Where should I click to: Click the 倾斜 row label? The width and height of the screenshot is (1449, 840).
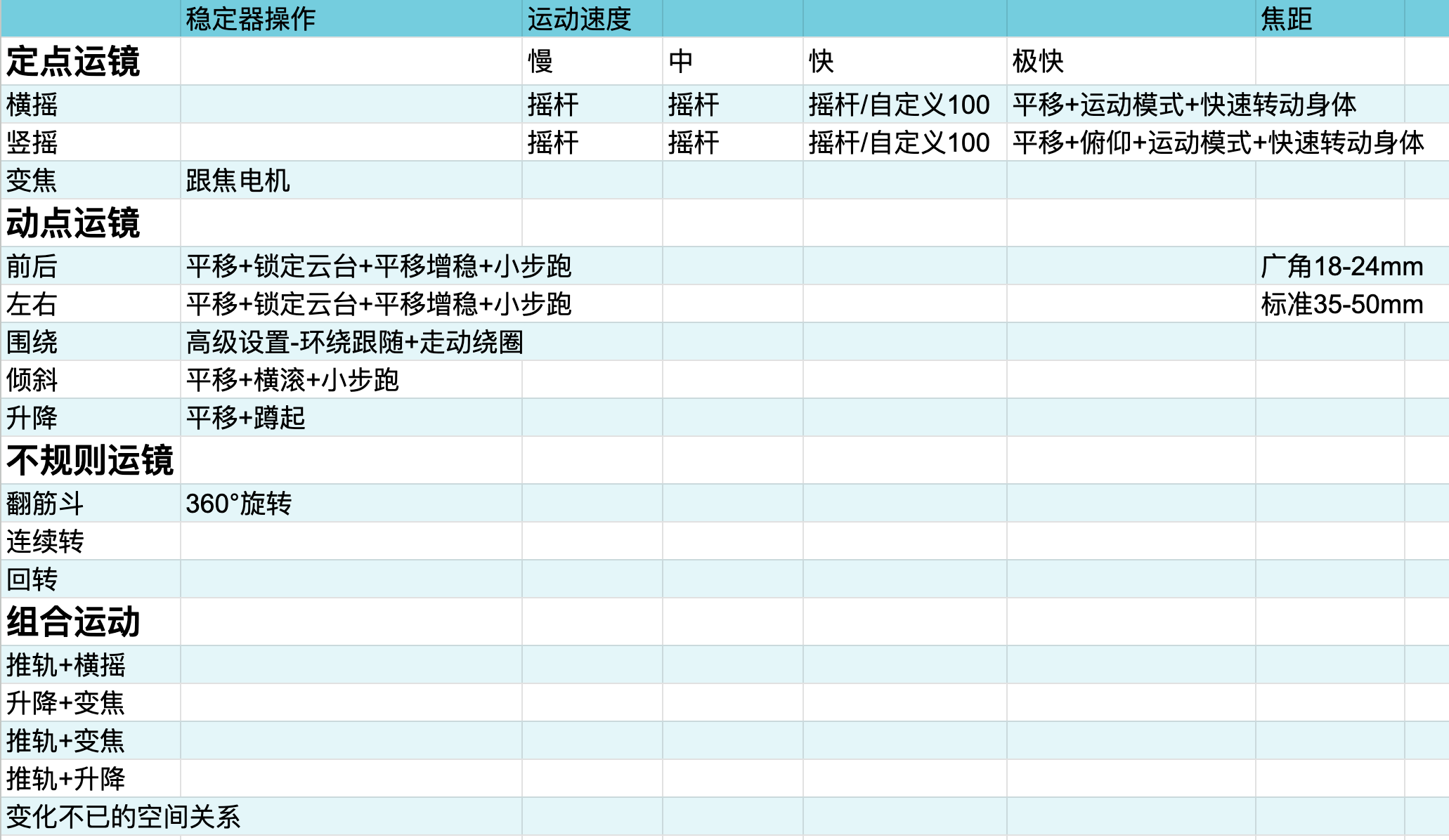pyautogui.click(x=91, y=380)
